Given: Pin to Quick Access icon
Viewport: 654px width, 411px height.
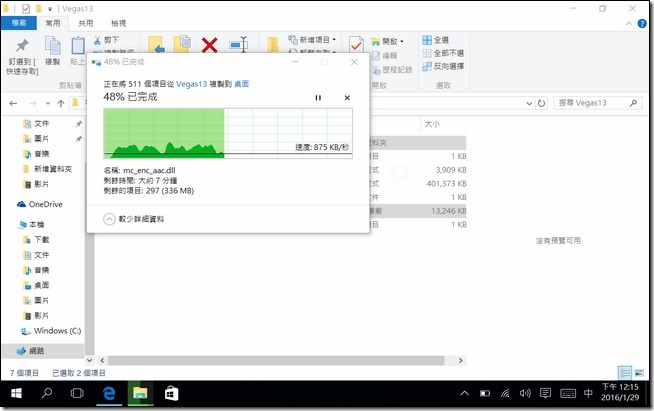Looking at the screenshot, I should (x=22, y=45).
